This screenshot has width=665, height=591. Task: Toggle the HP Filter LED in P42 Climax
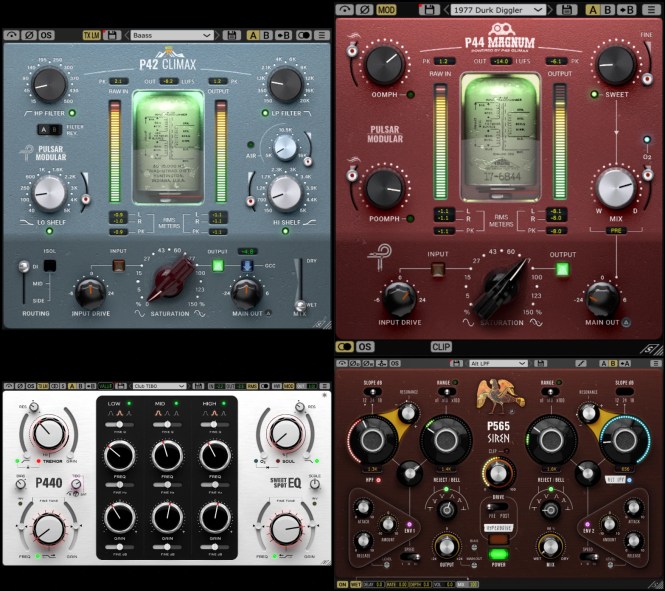(x=72, y=113)
